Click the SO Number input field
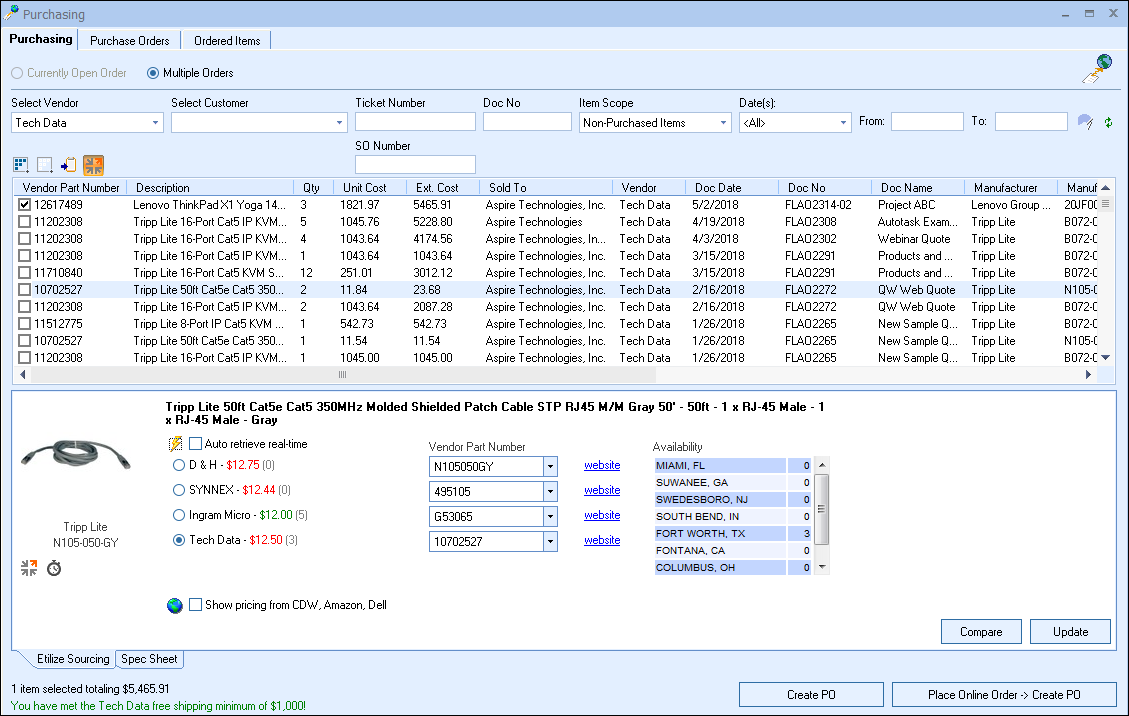 (415, 165)
